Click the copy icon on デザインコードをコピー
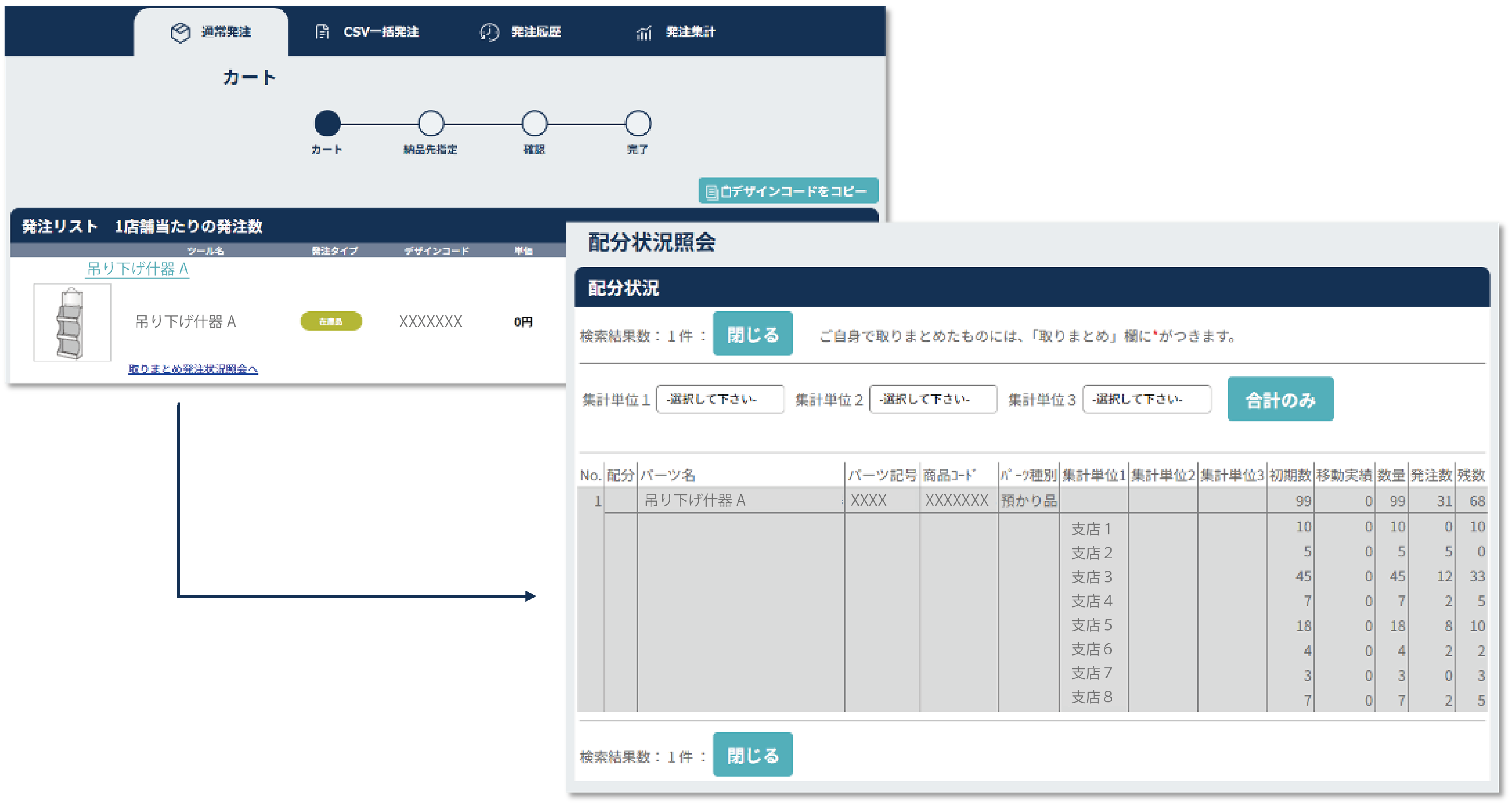The image size is (1512, 805). 711,192
